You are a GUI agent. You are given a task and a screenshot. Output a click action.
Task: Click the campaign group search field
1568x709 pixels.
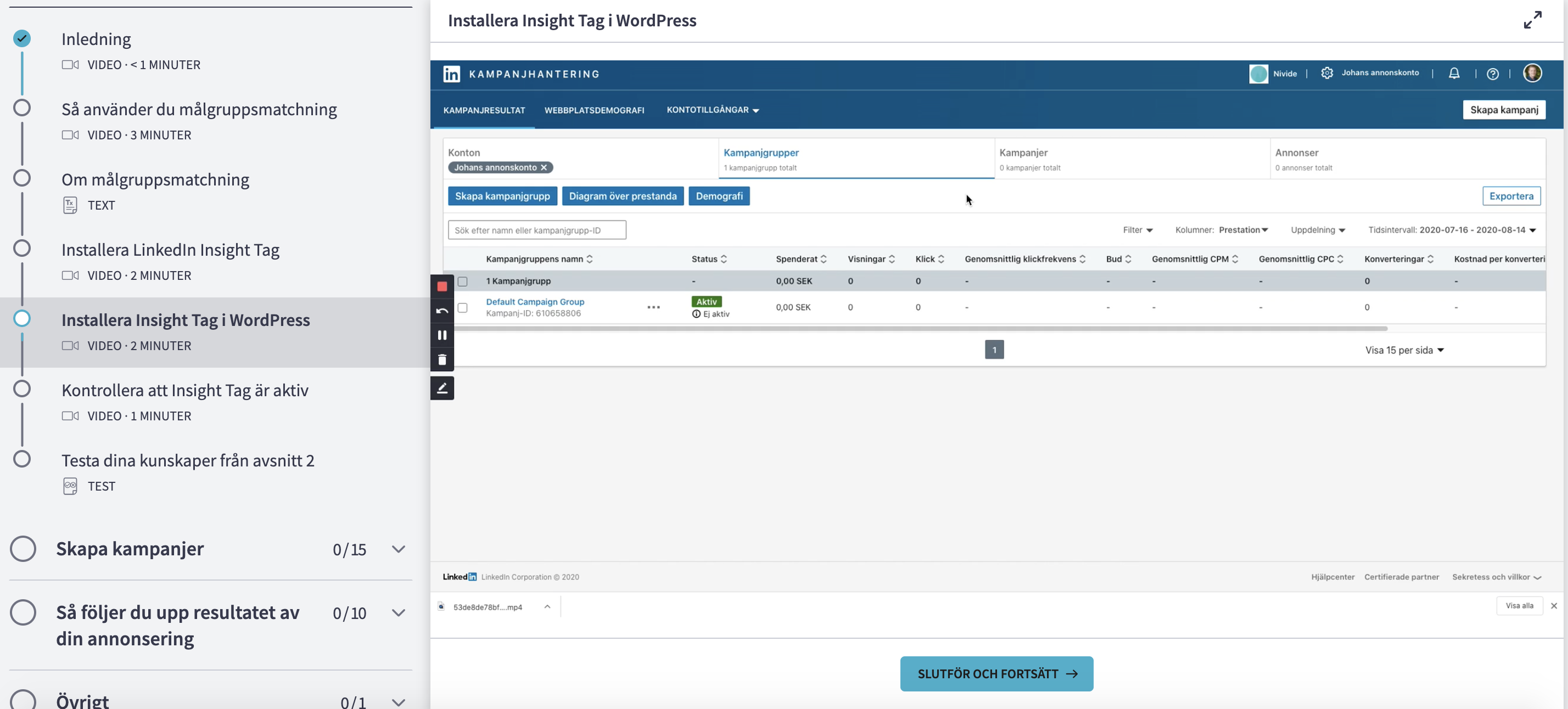(536, 230)
